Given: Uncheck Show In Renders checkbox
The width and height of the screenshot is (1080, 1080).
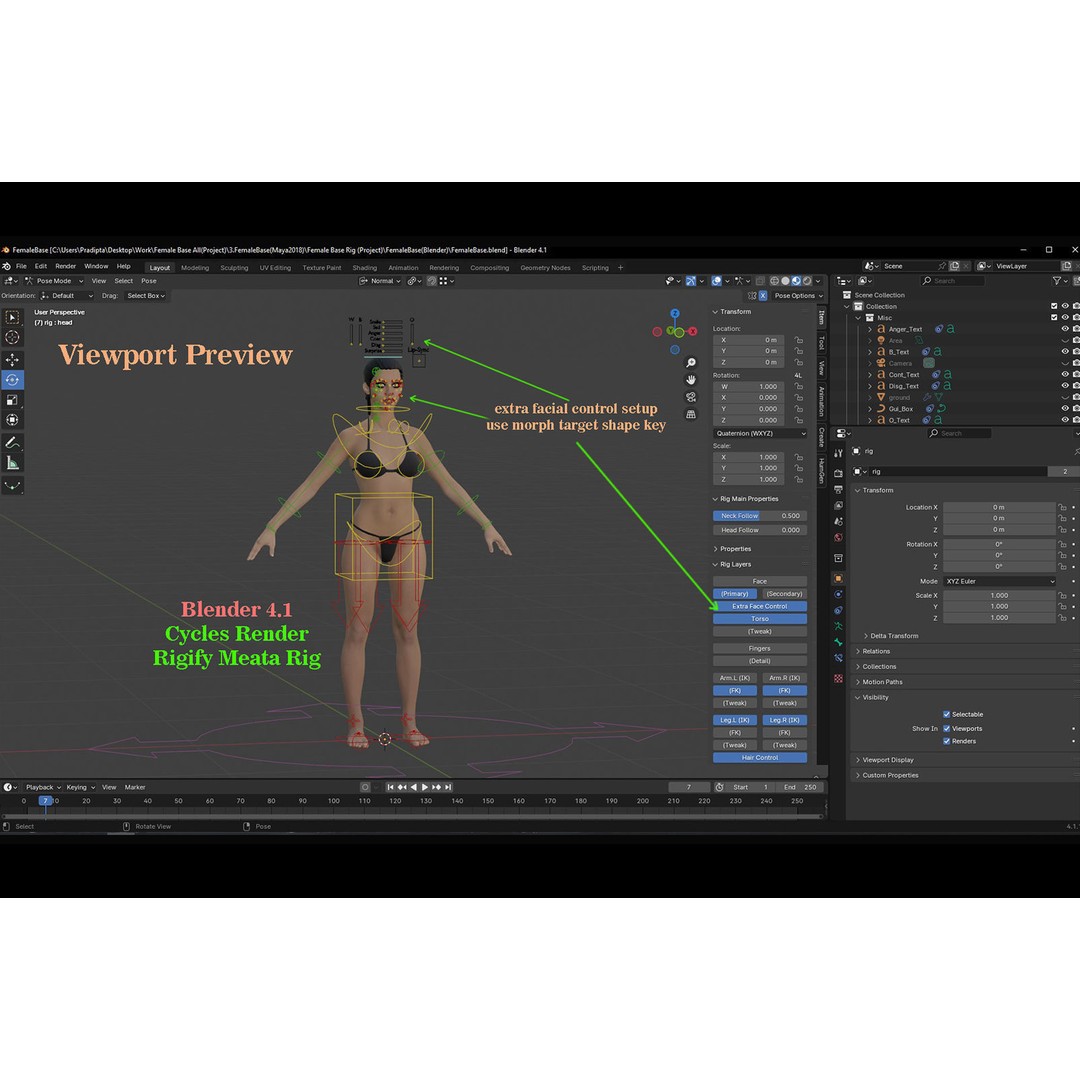Looking at the screenshot, I should [946, 741].
